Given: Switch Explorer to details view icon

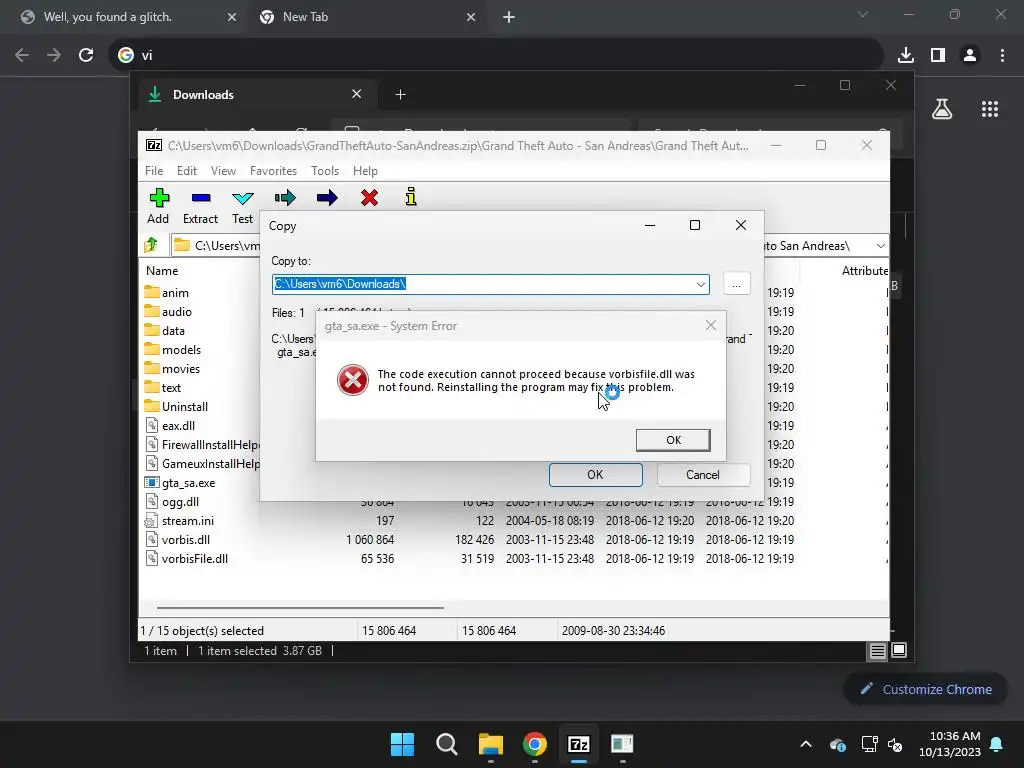Looking at the screenshot, I should point(877,650).
